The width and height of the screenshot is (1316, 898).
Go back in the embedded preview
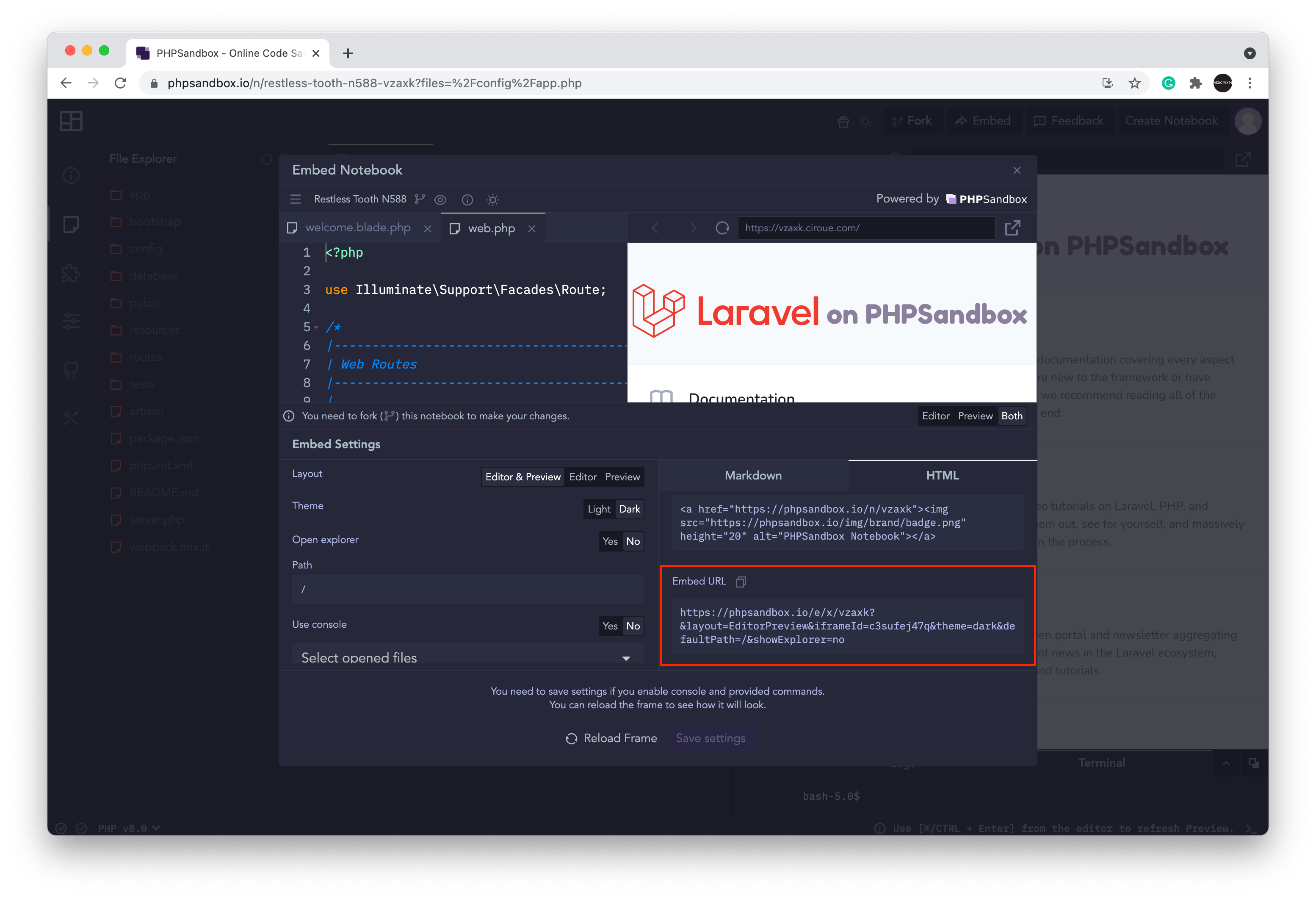tap(655, 228)
